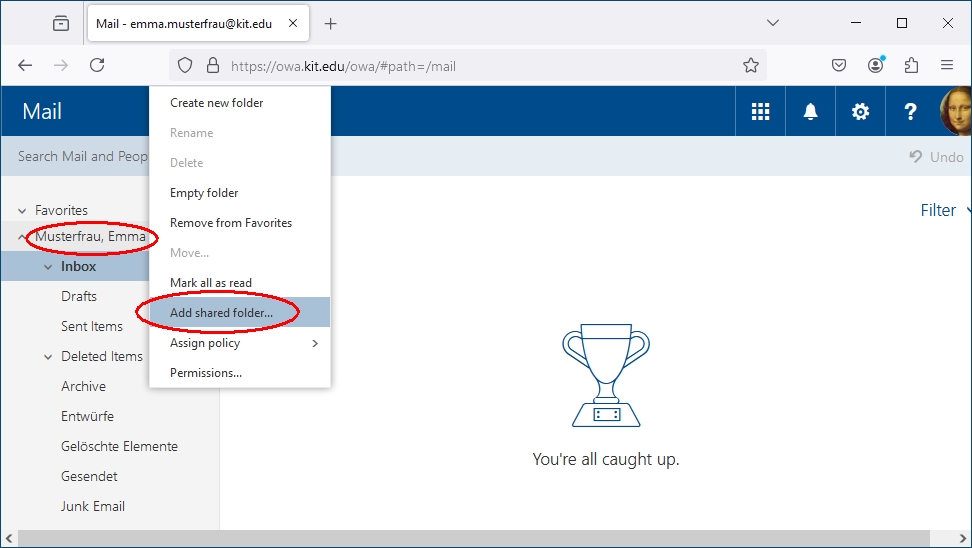The image size is (972, 548).
Task: Select the Mail browser tab
Action: coord(198,24)
